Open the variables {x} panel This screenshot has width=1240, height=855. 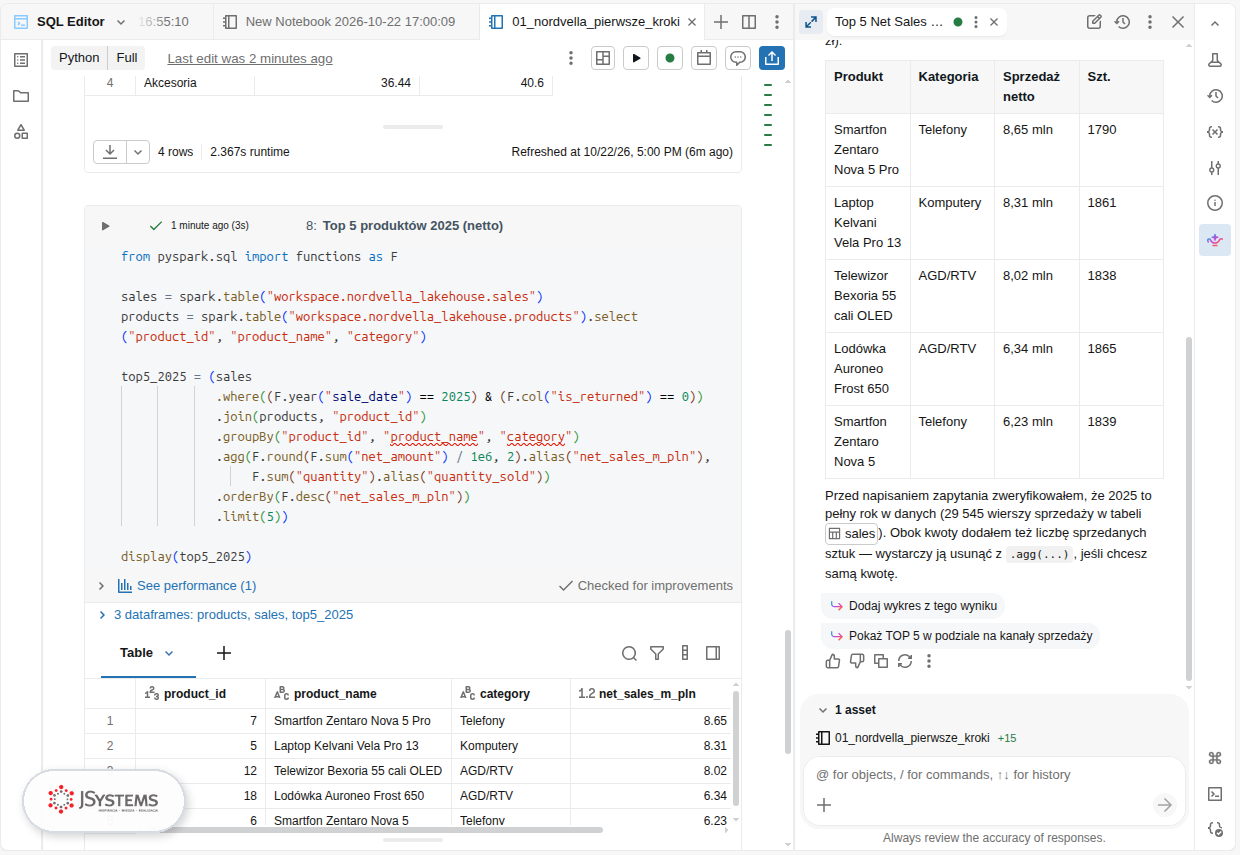(x=1215, y=132)
